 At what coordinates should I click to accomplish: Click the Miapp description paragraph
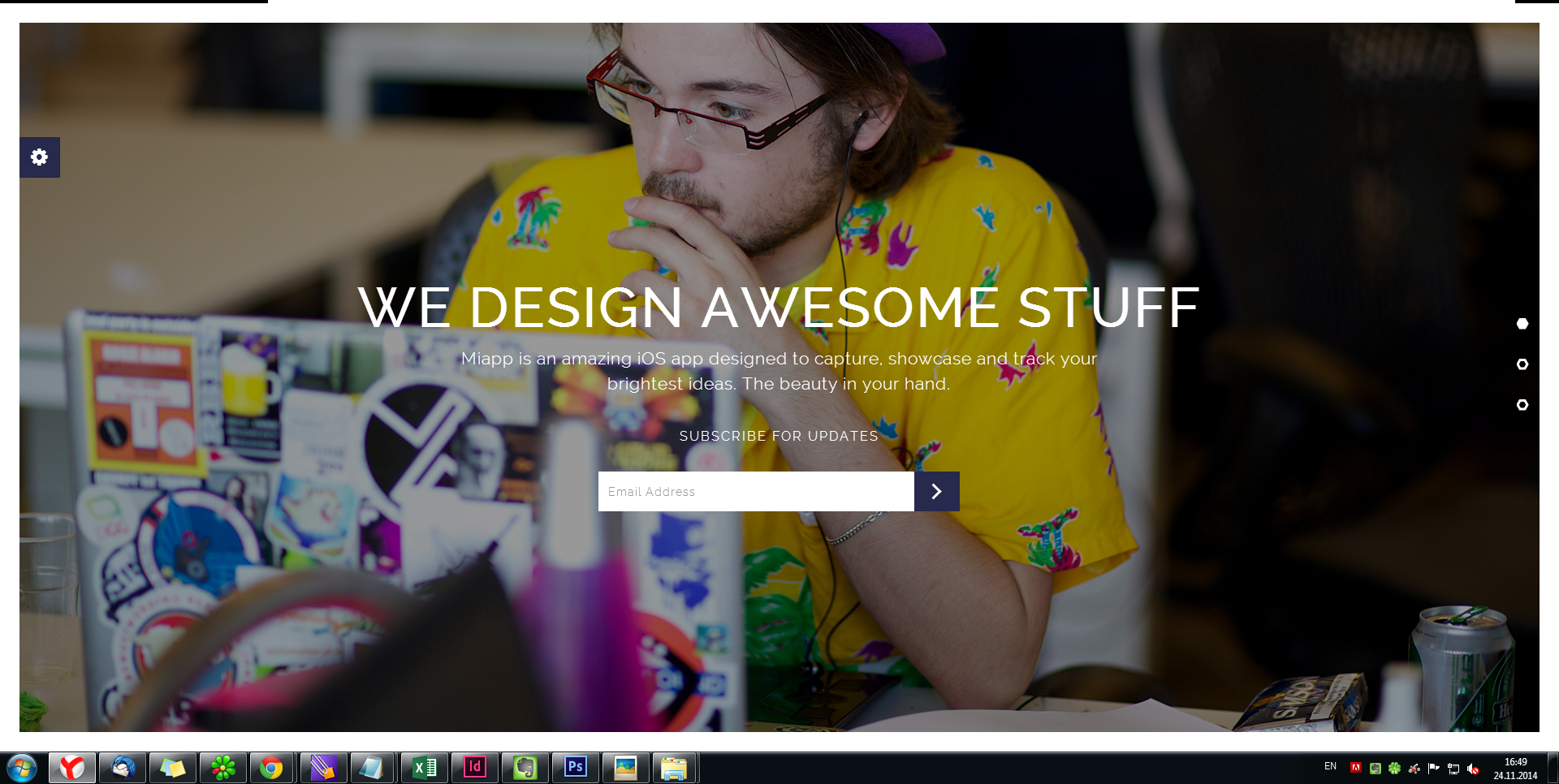tap(779, 371)
